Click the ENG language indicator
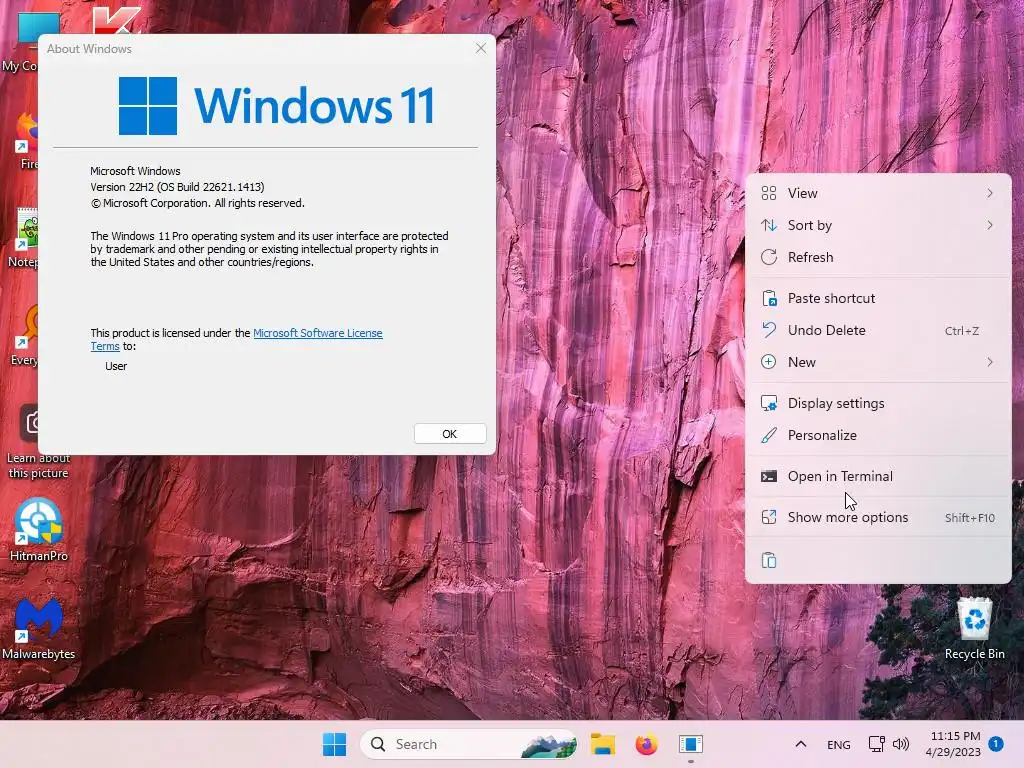Screen dimensions: 1024x768 839,744
